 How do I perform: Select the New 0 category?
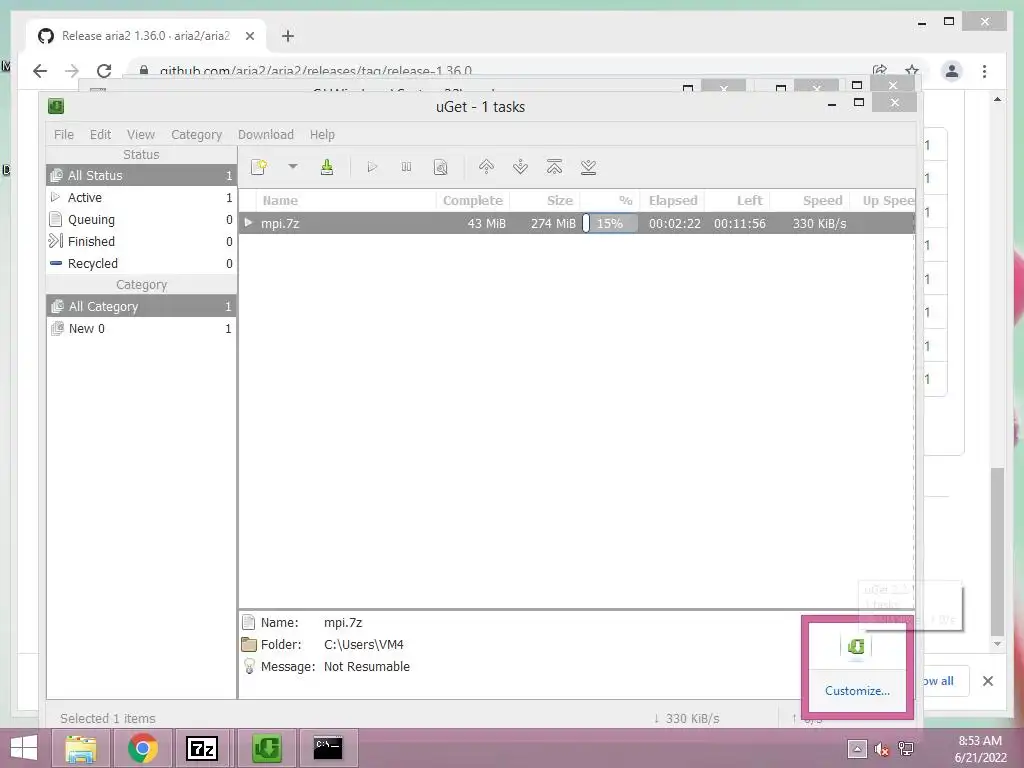point(142,328)
